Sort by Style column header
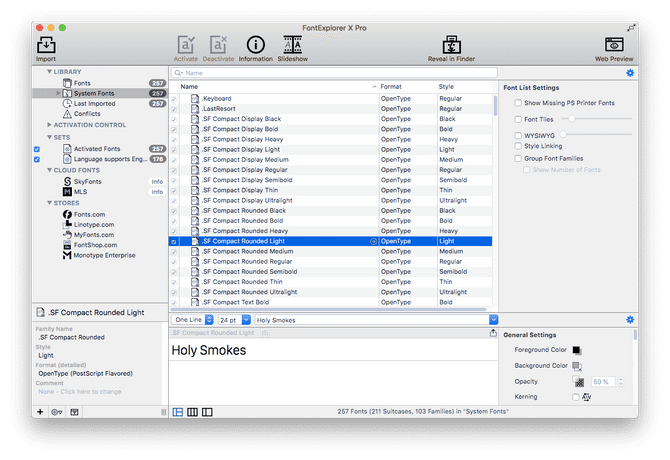 [x=465, y=87]
